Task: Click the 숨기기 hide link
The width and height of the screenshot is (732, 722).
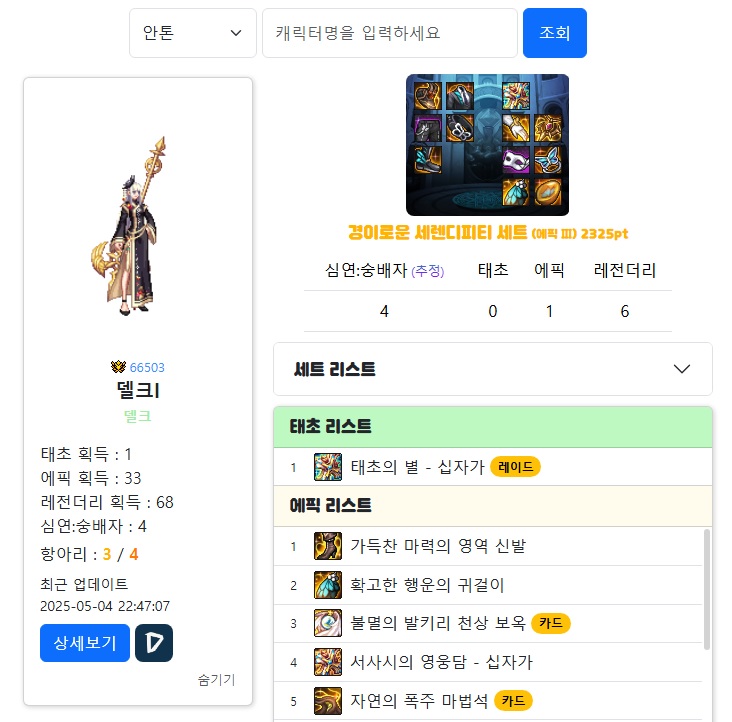Action: (216, 680)
